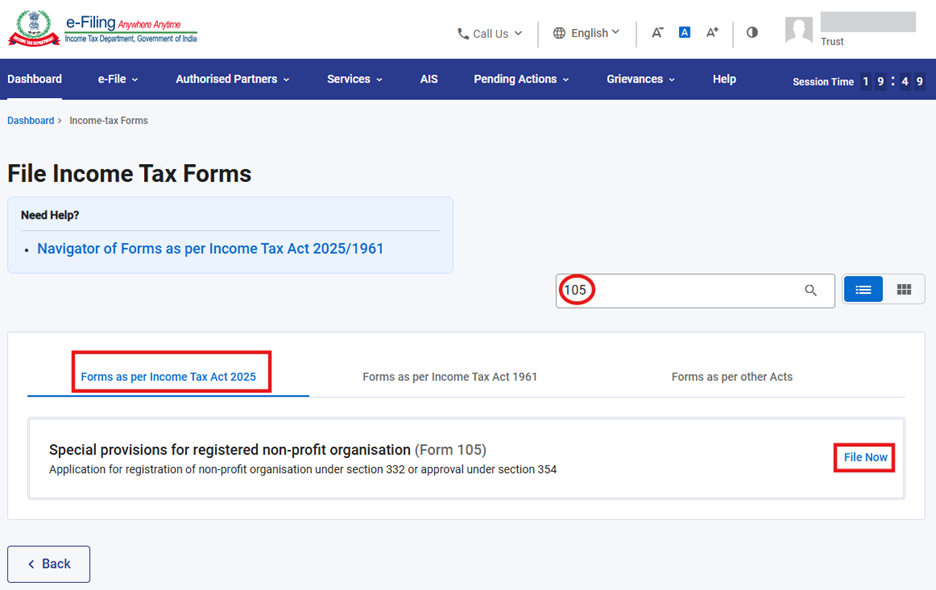Toggle high contrast mode icon
The image size is (936, 590).
tap(752, 33)
